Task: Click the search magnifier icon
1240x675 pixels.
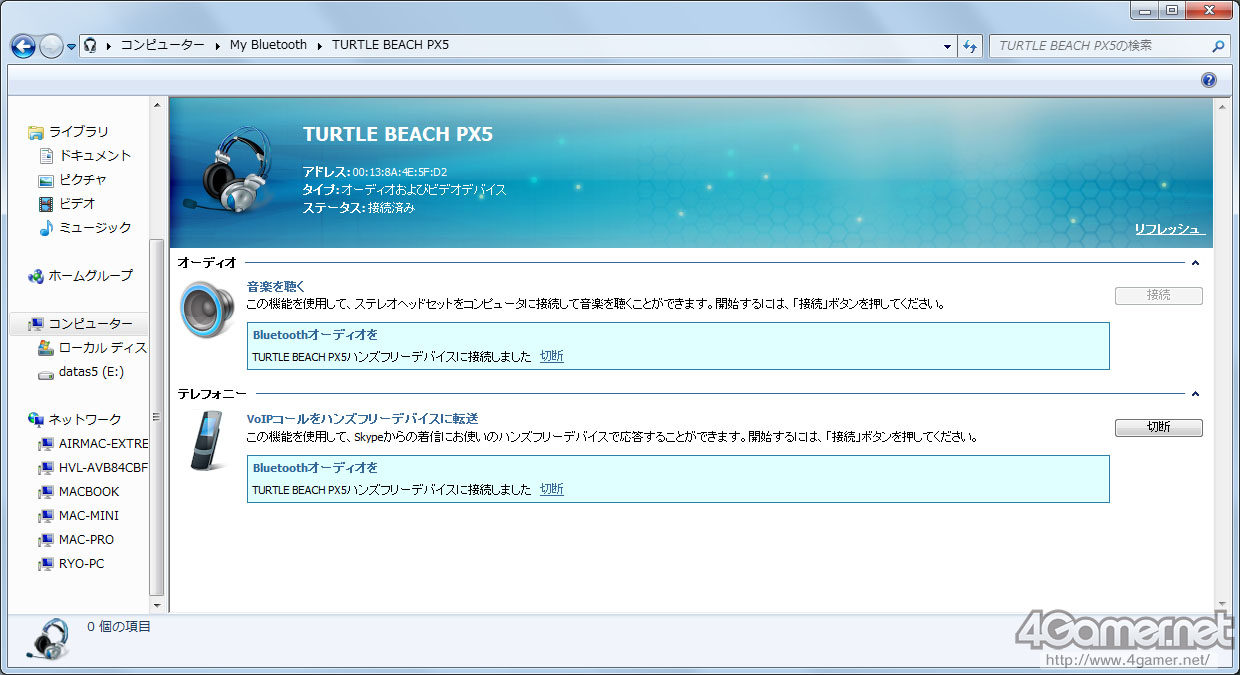Action: tap(1218, 46)
